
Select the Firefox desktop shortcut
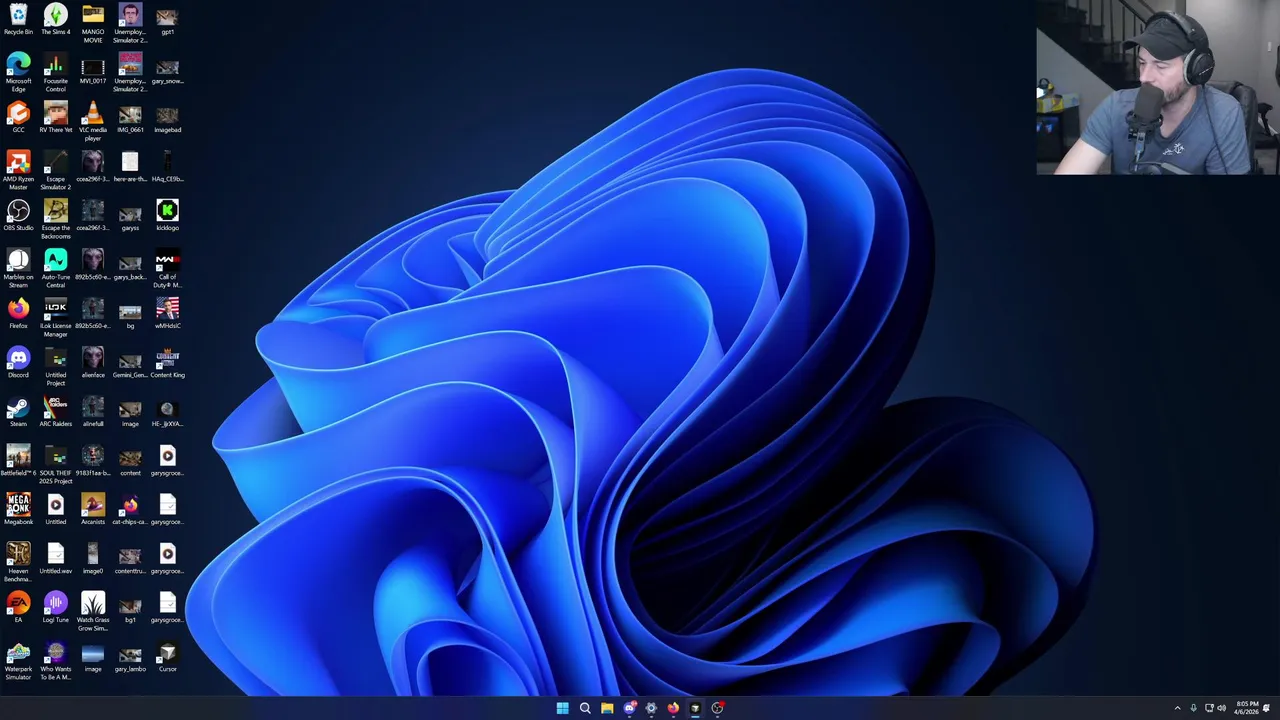18,314
